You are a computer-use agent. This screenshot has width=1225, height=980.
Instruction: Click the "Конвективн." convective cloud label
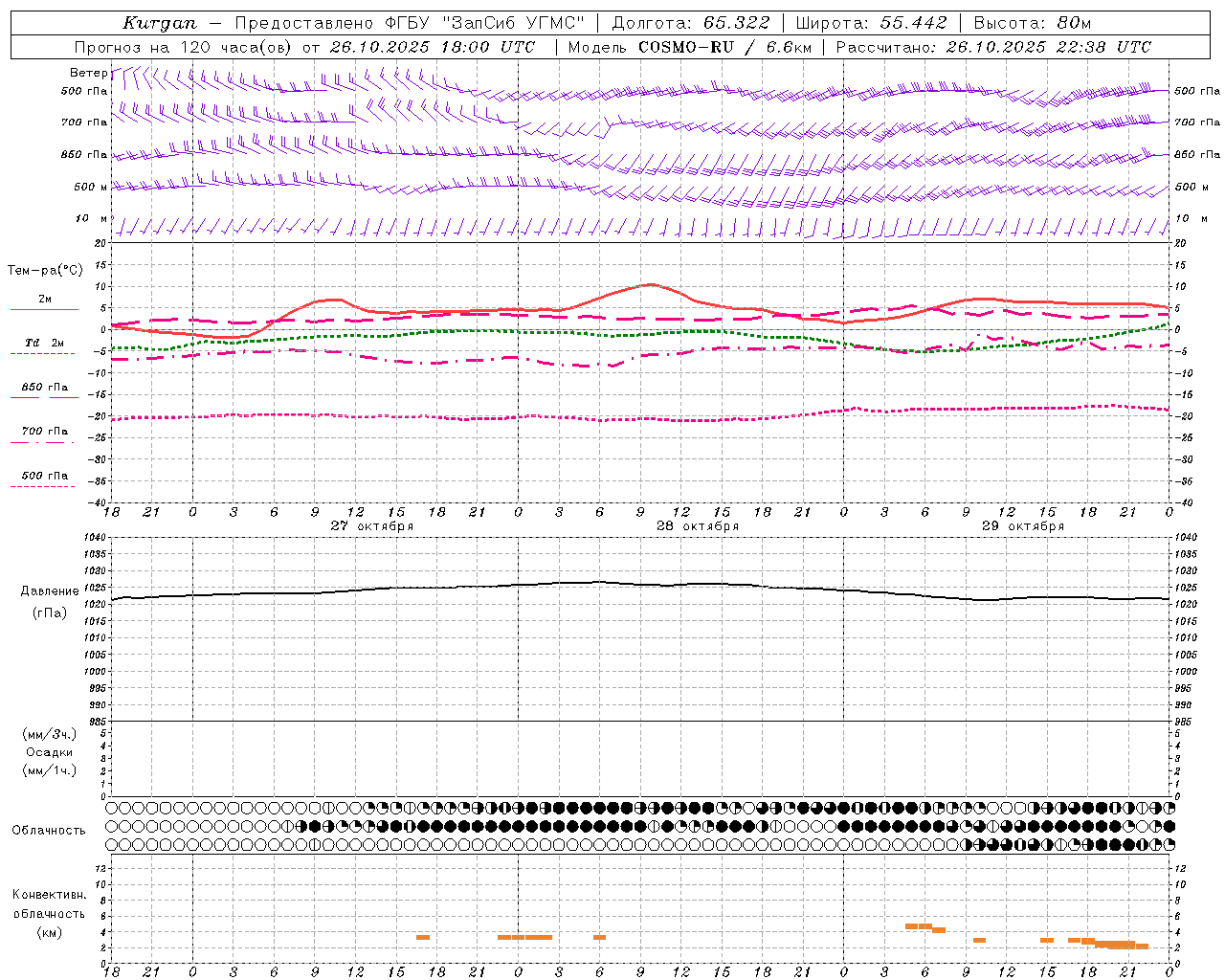tap(50, 895)
